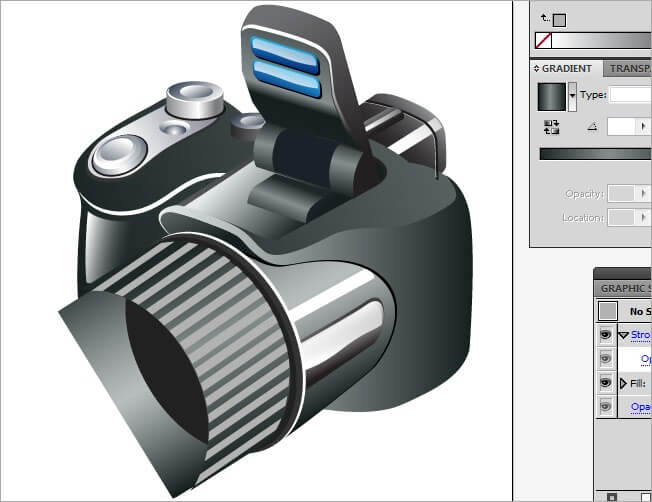Open the Stroke link in Appearance panel
The image size is (652, 502).
tap(641, 335)
